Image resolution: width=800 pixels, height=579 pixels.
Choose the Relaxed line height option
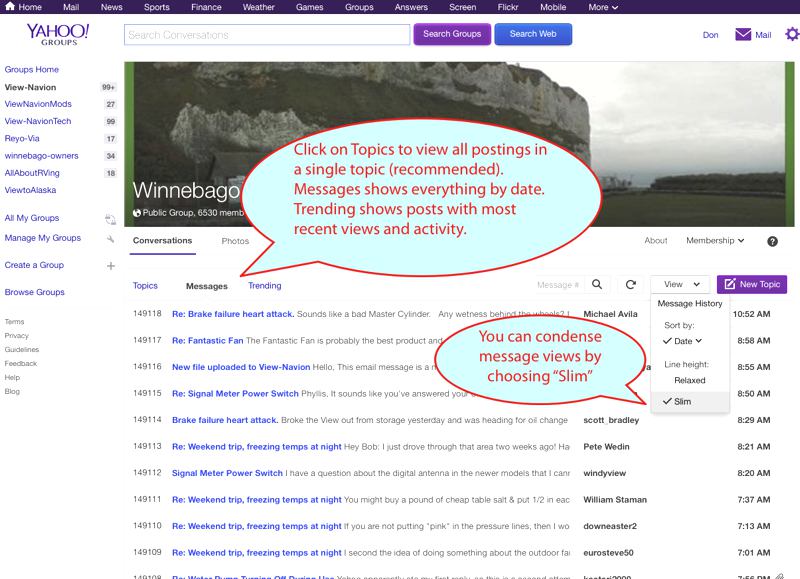(x=689, y=380)
